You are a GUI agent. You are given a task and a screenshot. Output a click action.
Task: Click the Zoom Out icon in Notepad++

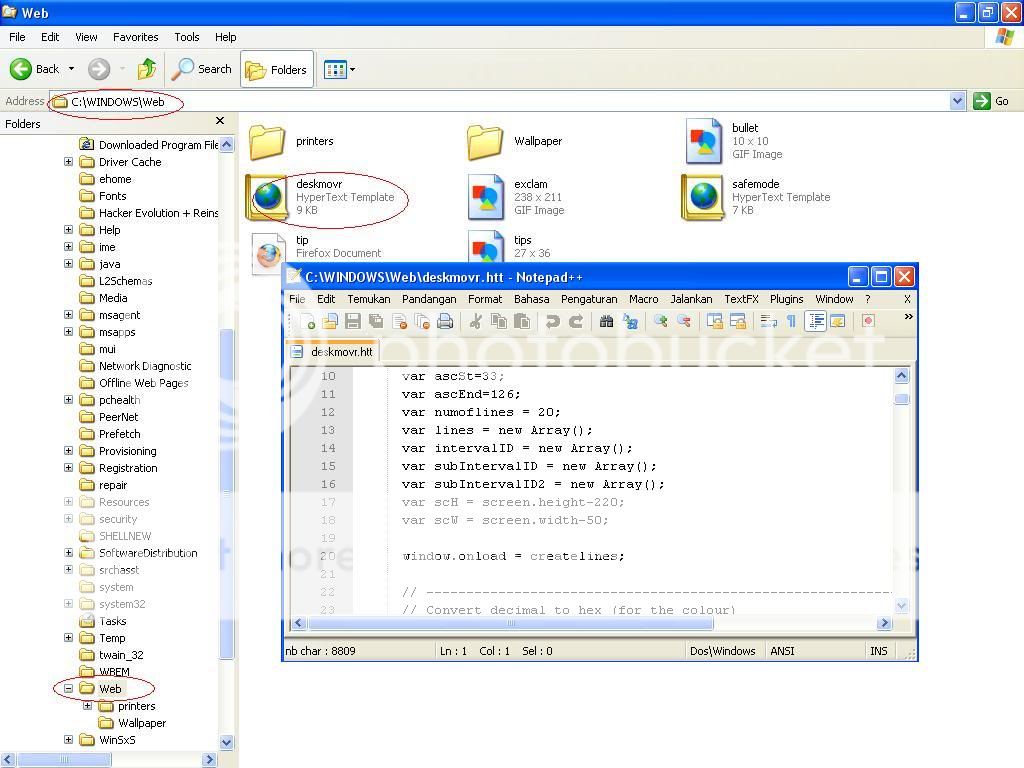[684, 321]
